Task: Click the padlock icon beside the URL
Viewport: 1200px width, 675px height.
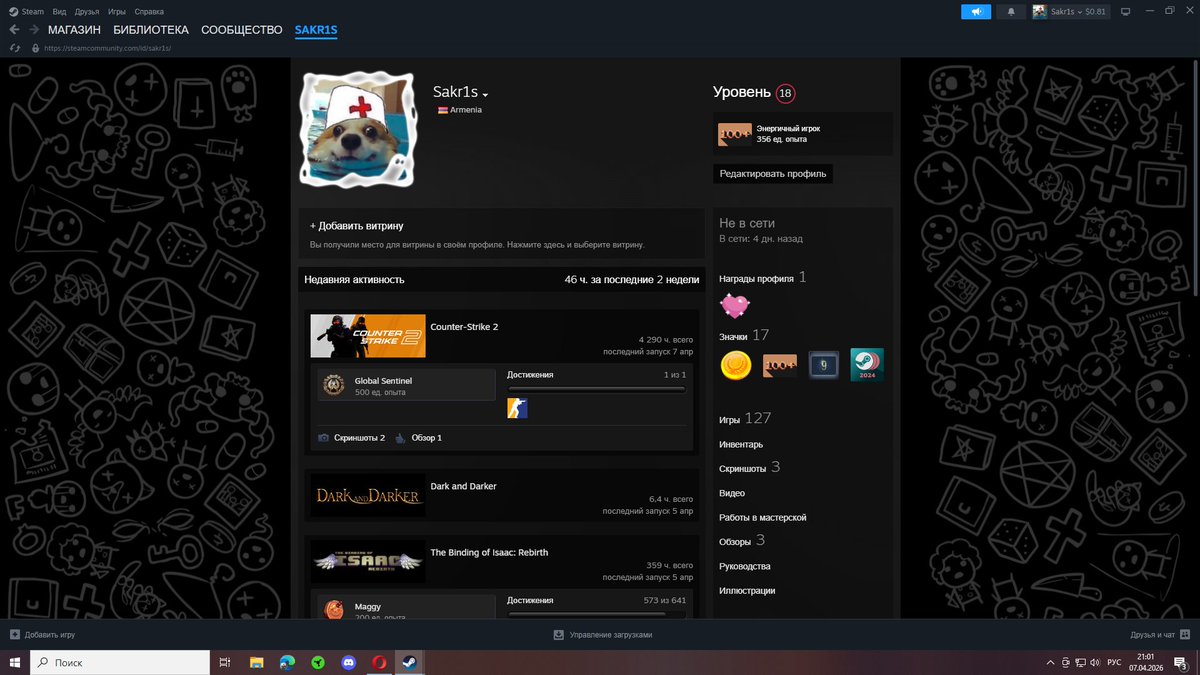Action: [x=36, y=48]
